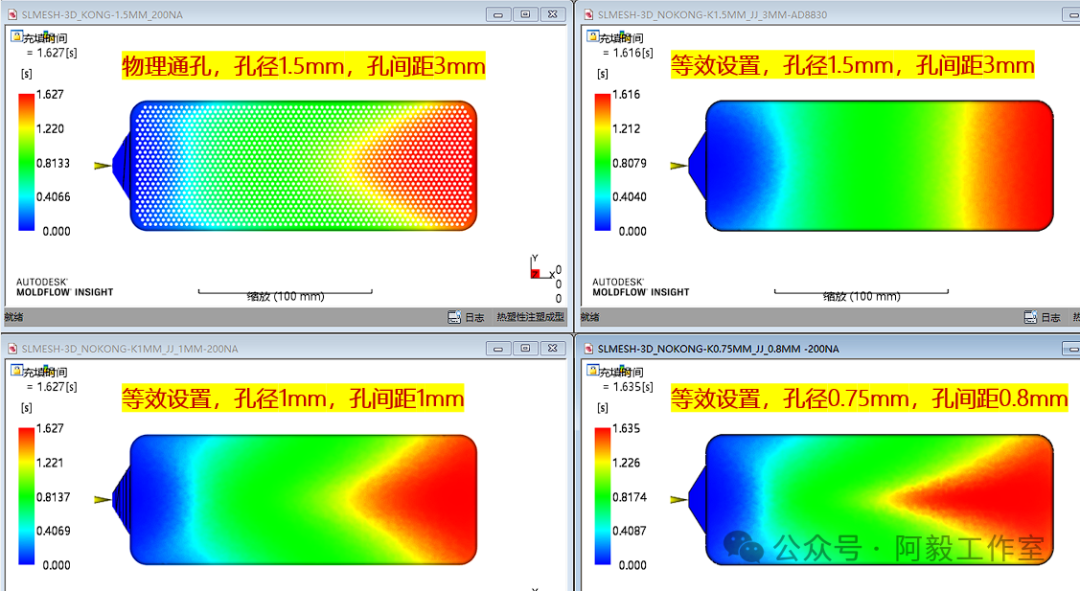Click the '日志' label in the K1.5MM_JJ_3MM status bar
The width and height of the screenshot is (1080, 591).
(1050, 318)
